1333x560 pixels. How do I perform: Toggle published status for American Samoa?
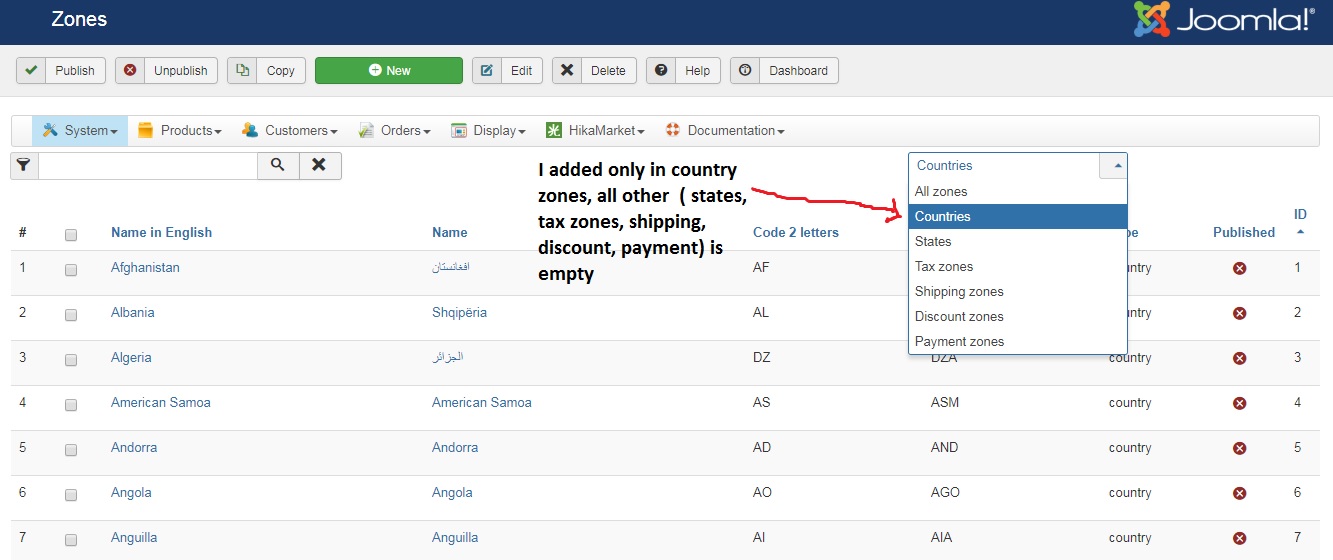pos(1239,403)
